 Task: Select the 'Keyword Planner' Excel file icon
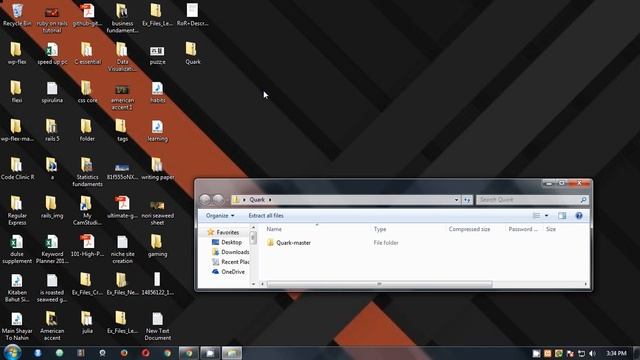coord(52,249)
